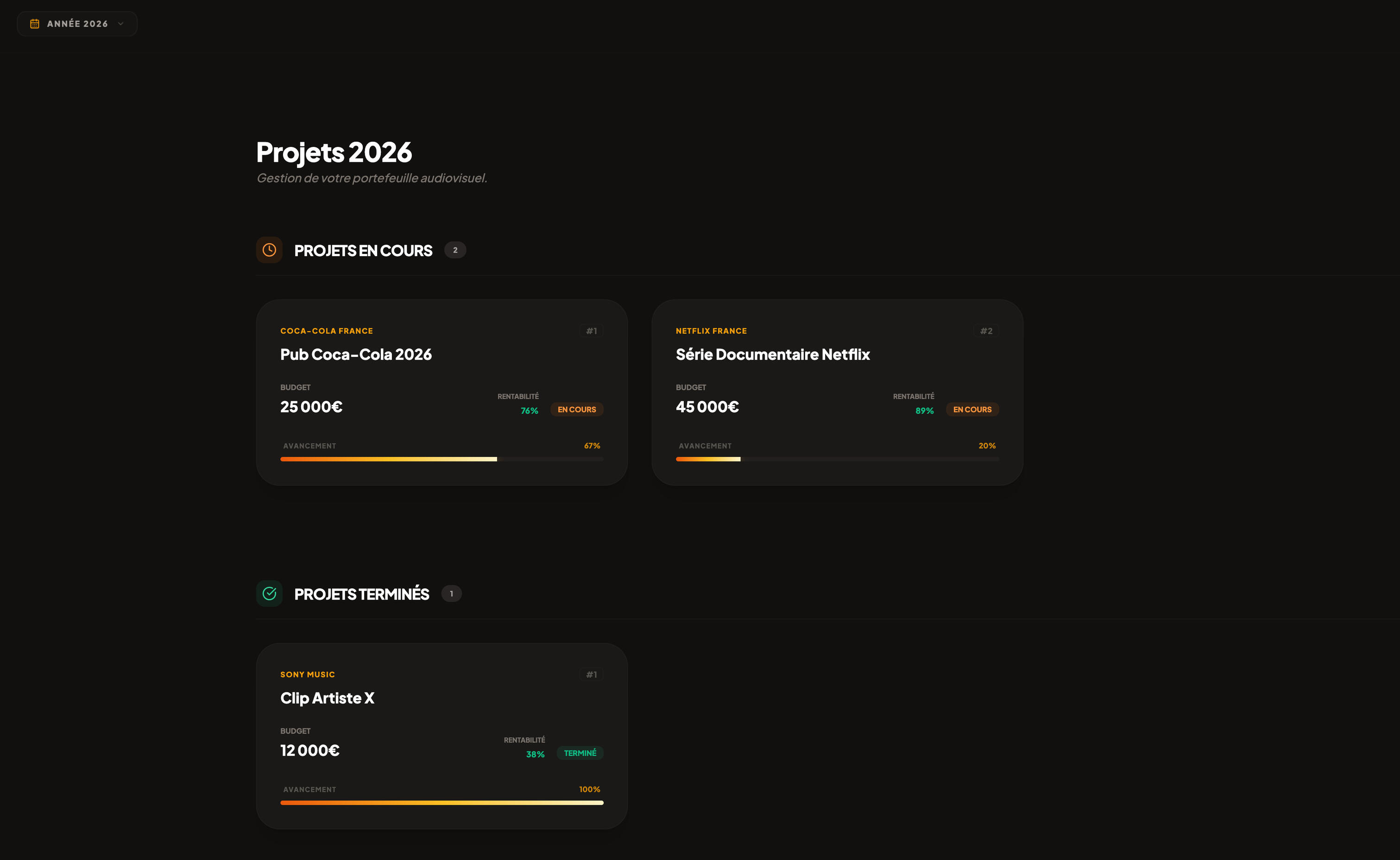Click the Coca-Cola avancement progress bar
Image resolution: width=1400 pixels, height=860 pixels.
tap(441, 459)
